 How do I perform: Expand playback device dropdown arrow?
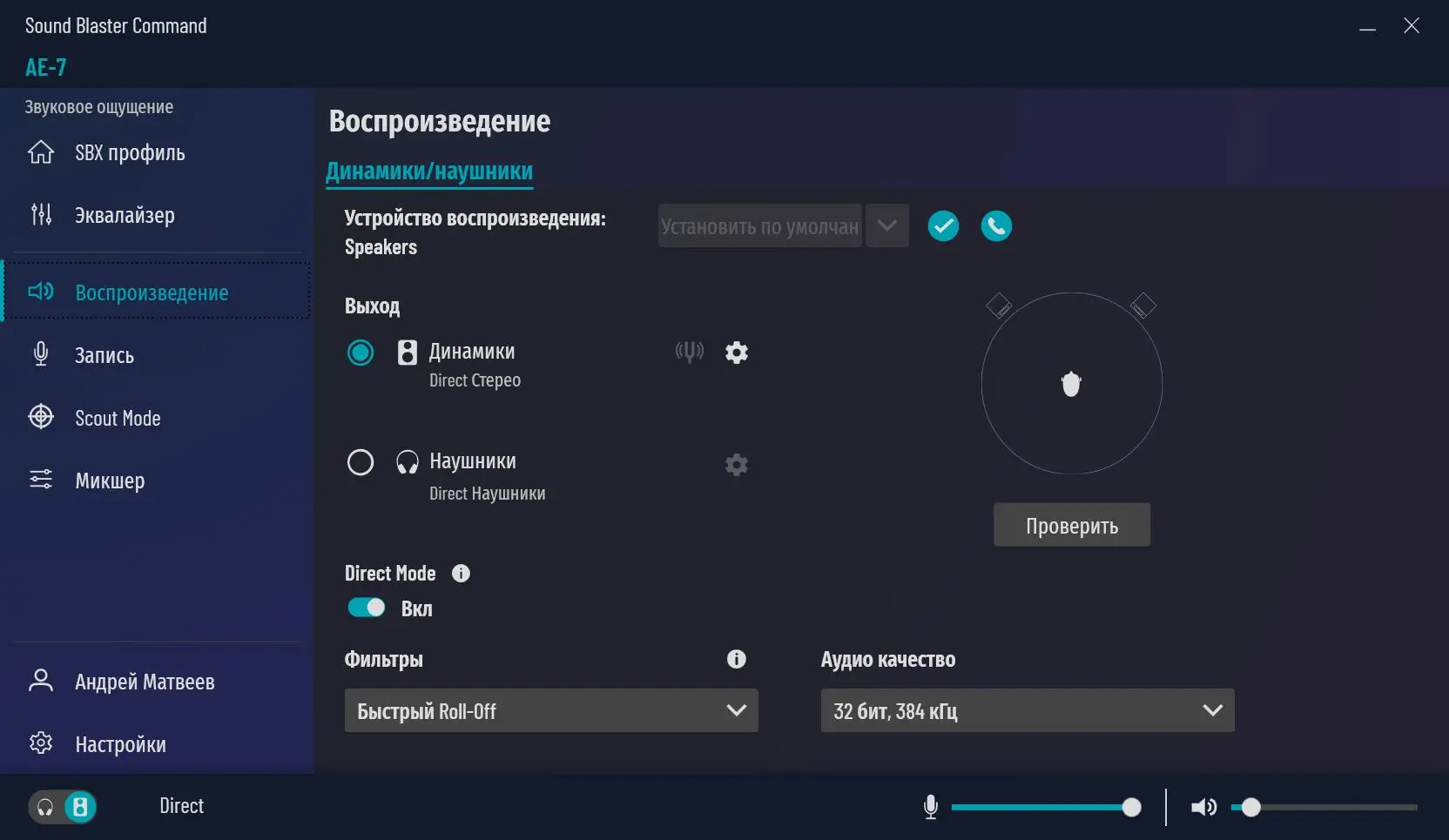(x=887, y=226)
